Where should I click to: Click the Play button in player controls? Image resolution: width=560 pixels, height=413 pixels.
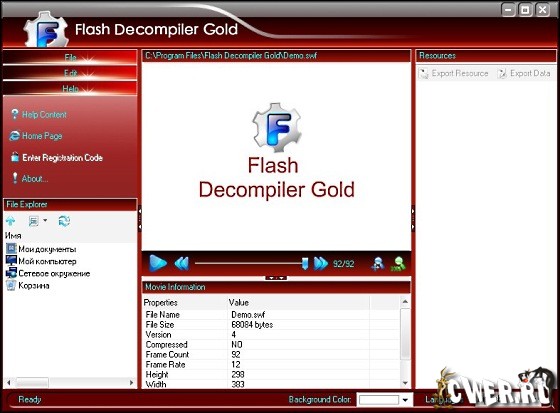click(158, 263)
